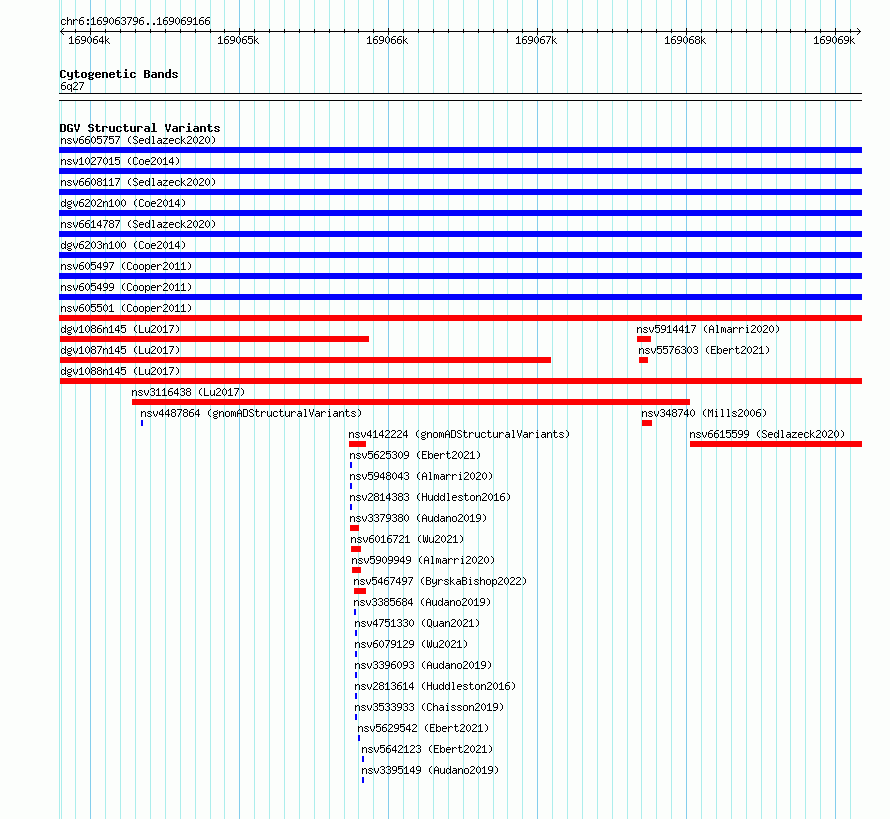Click the blue tick under nsv4487864

tap(142, 423)
